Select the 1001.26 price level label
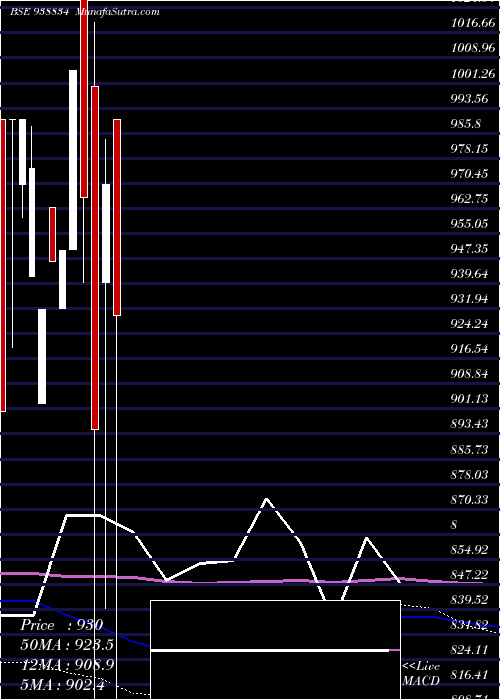The height and width of the screenshot is (700, 500). 472,73
